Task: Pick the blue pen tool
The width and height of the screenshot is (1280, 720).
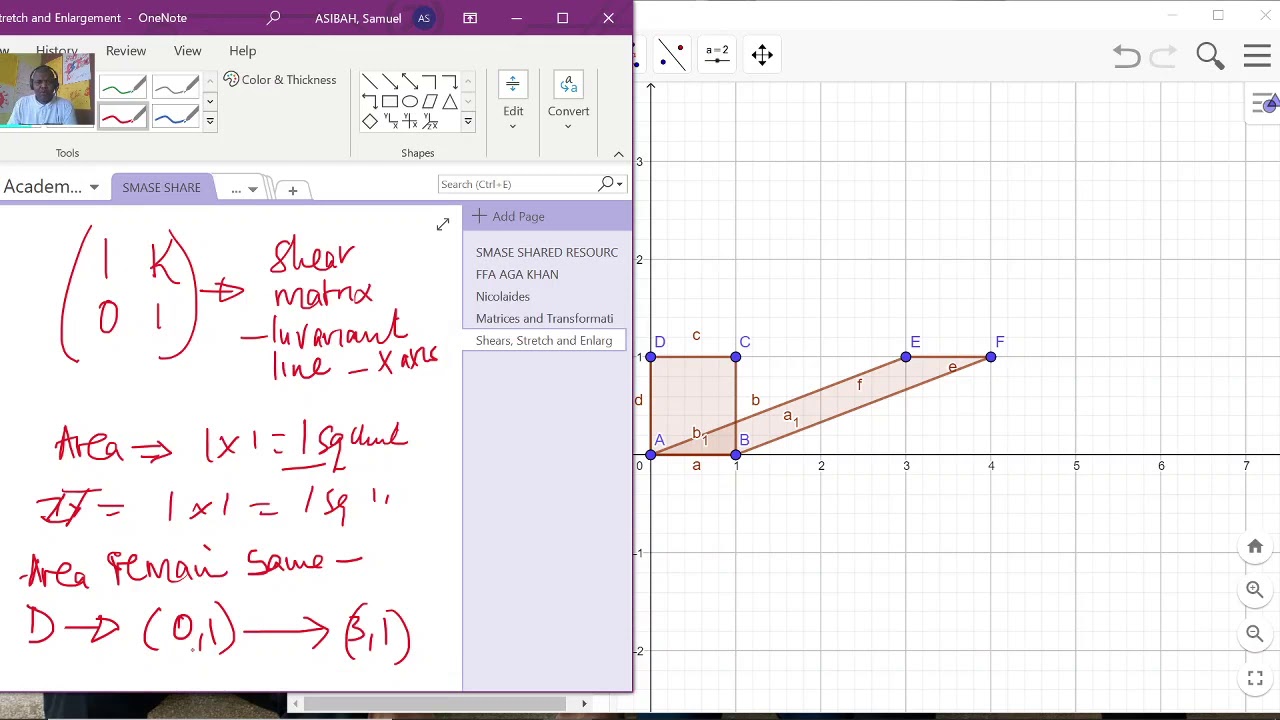Action: (176, 117)
